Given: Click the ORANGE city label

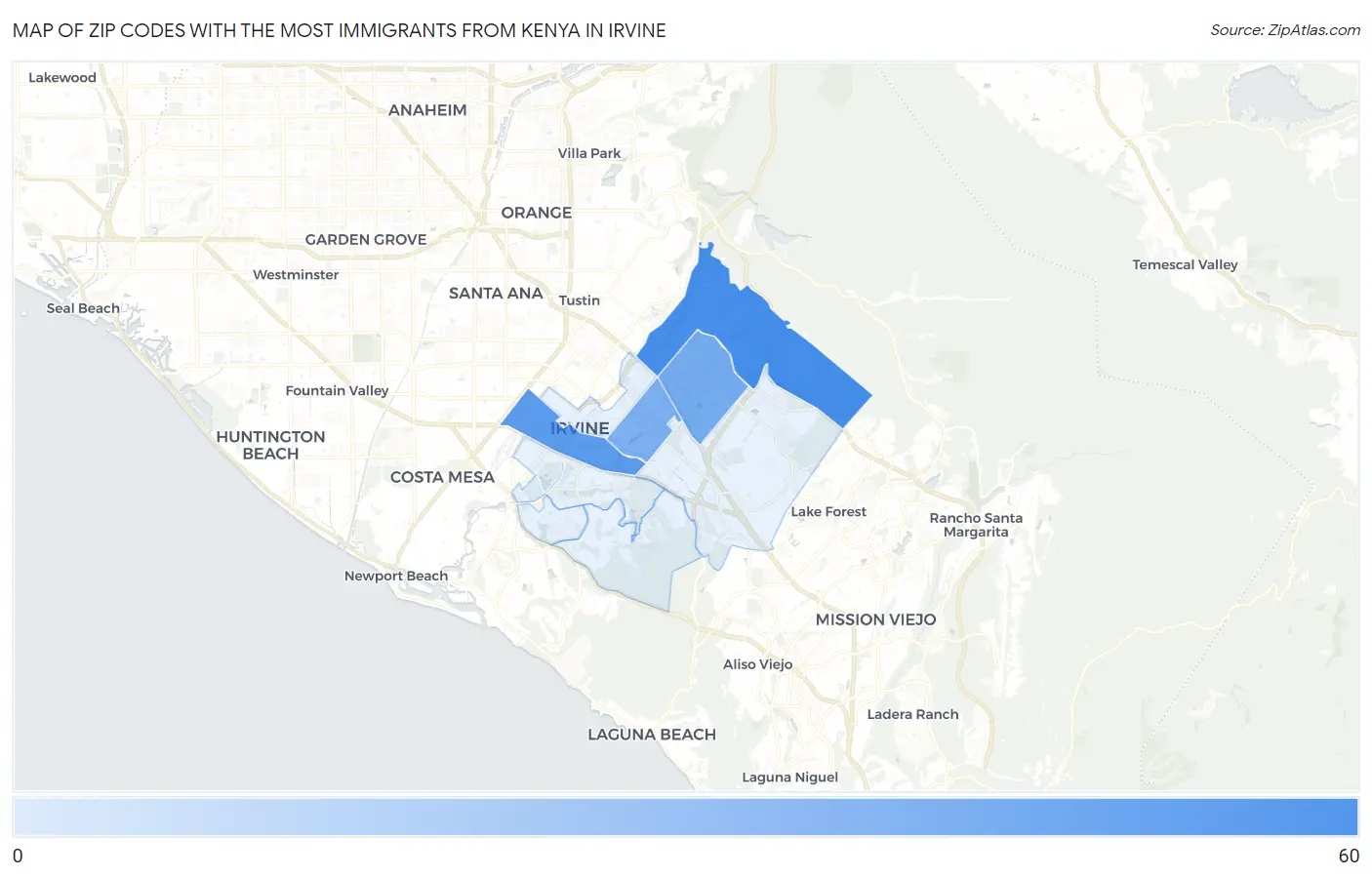Looking at the screenshot, I should click(x=537, y=213).
